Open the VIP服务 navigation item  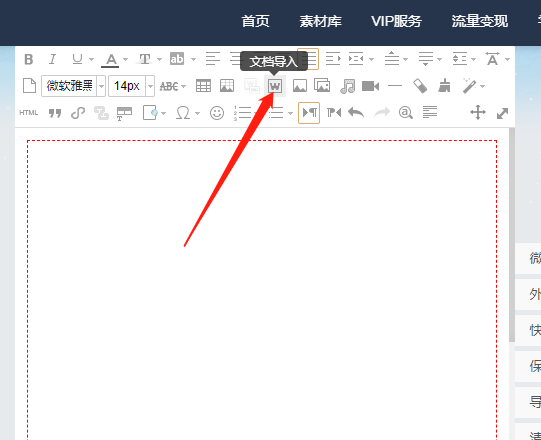click(396, 21)
